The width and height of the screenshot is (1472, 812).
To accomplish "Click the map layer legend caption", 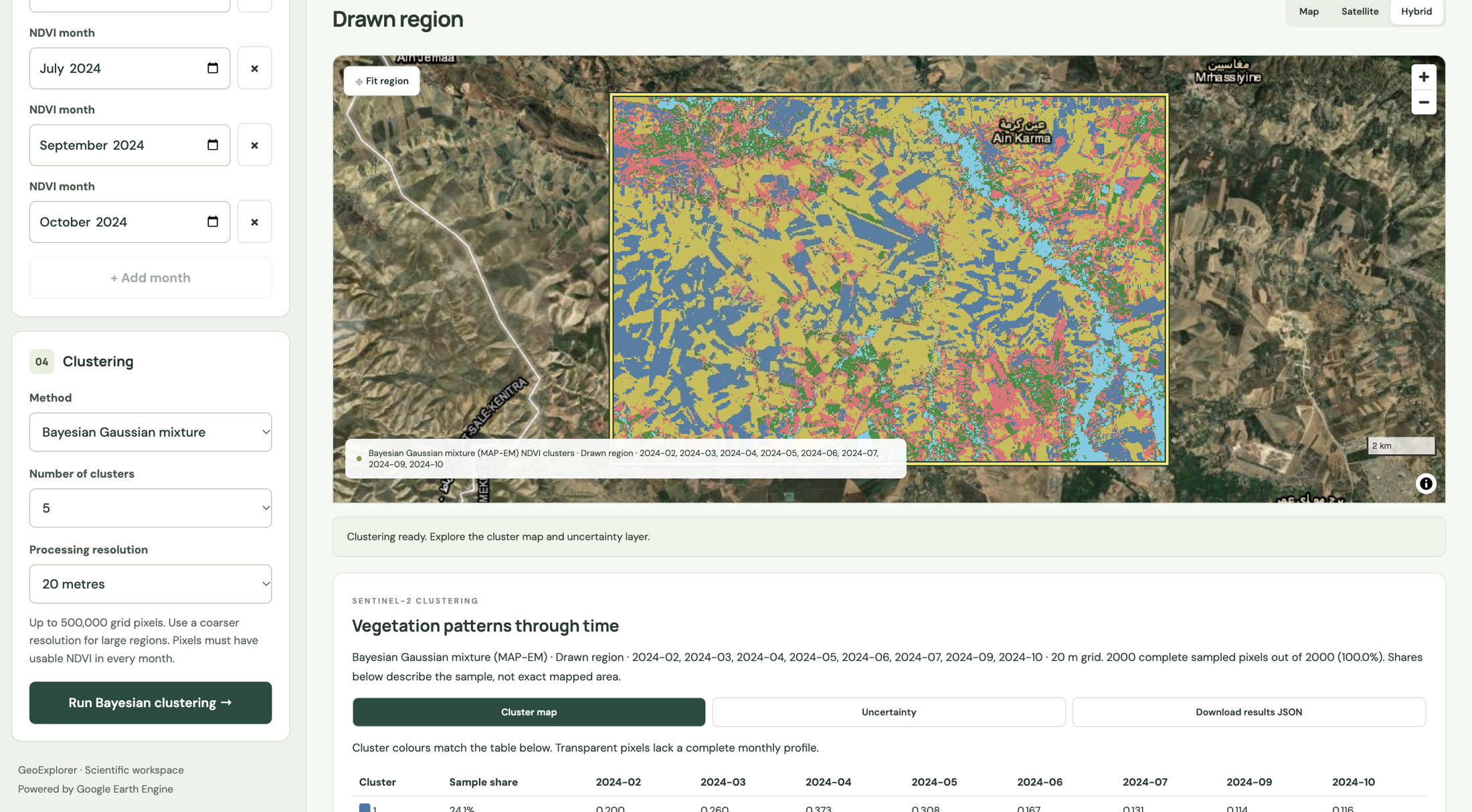I will (626, 458).
